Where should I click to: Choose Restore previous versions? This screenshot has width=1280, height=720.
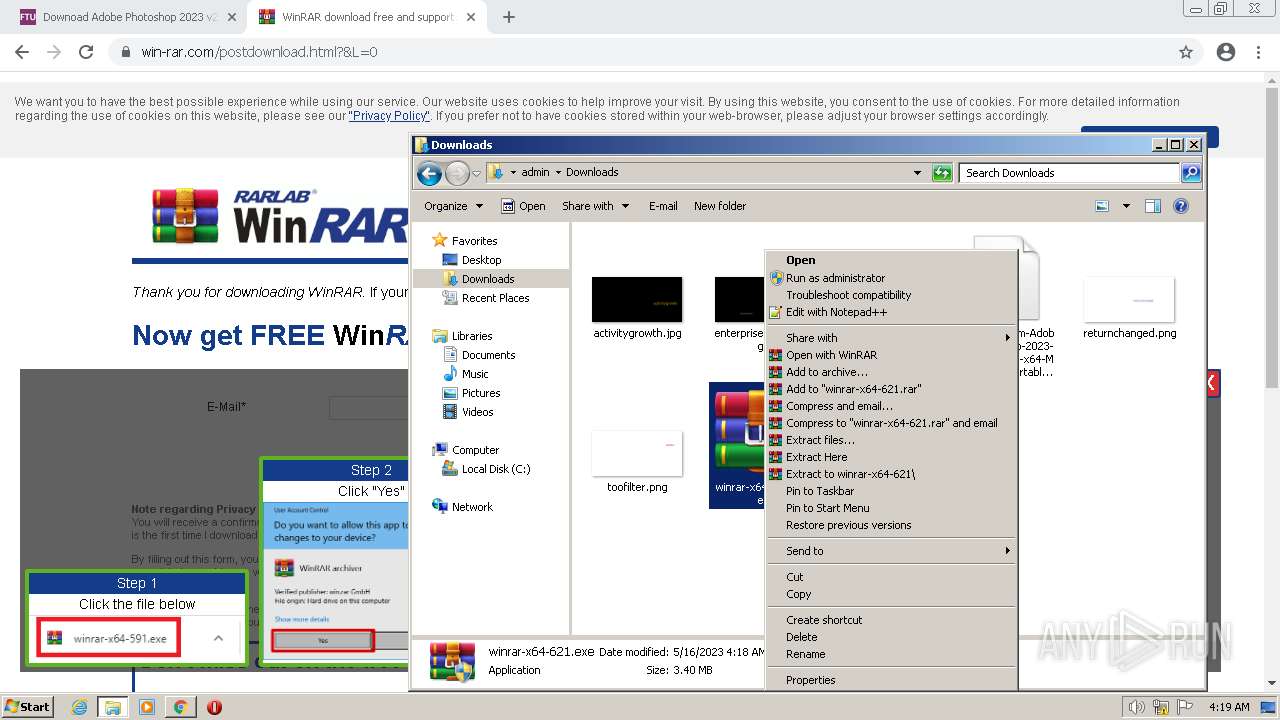click(892, 525)
